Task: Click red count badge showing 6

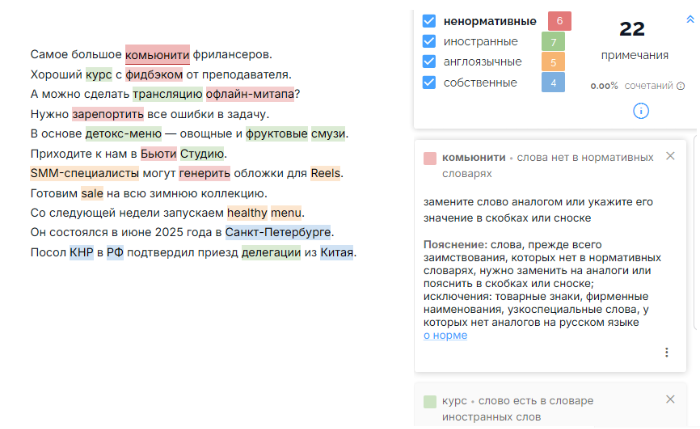Action: tap(559, 21)
